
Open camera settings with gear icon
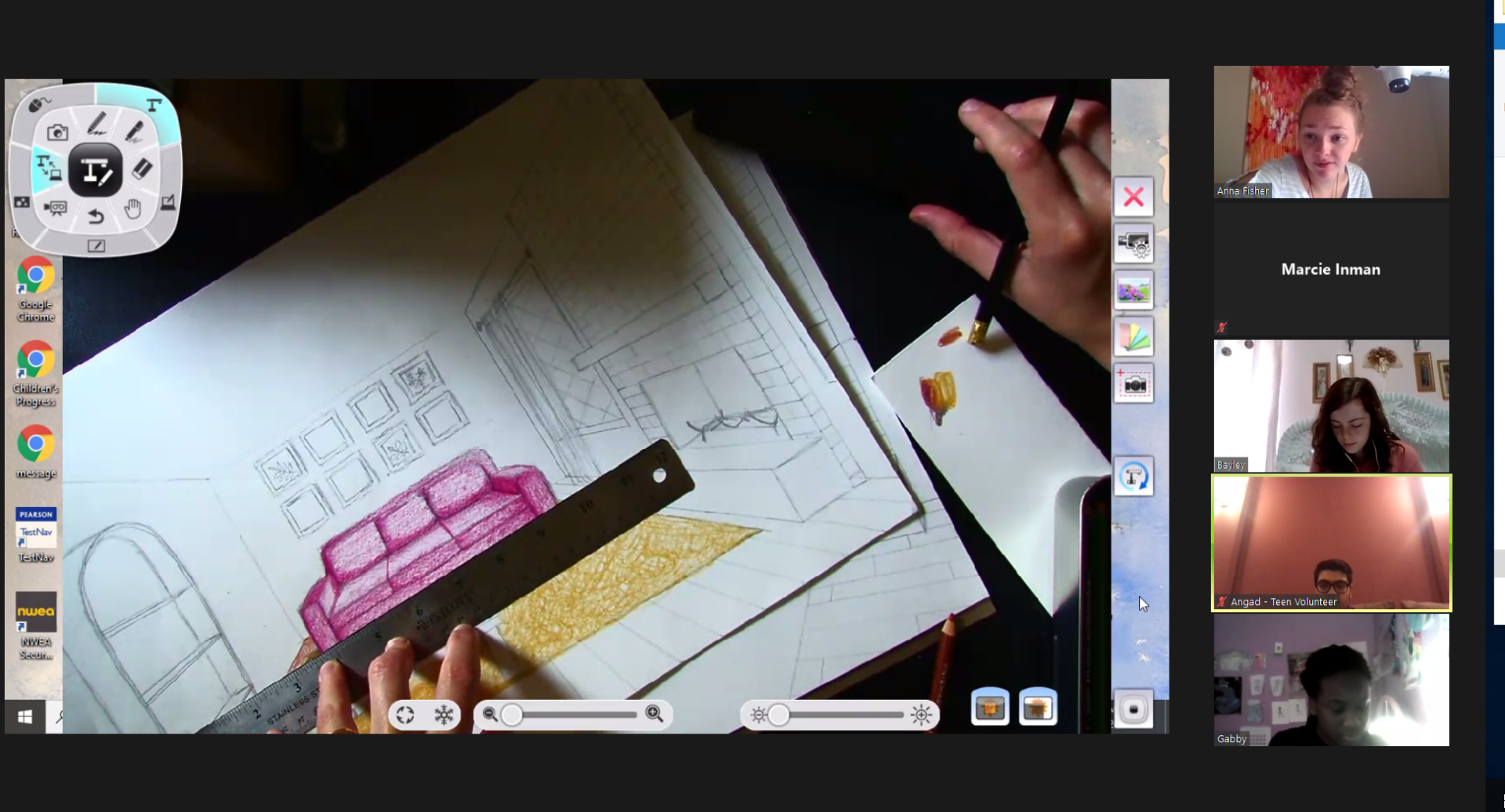pyautogui.click(x=1133, y=244)
